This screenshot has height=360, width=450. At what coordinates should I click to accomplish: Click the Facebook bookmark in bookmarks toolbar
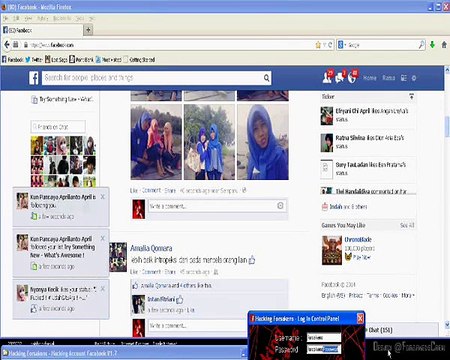point(13,60)
